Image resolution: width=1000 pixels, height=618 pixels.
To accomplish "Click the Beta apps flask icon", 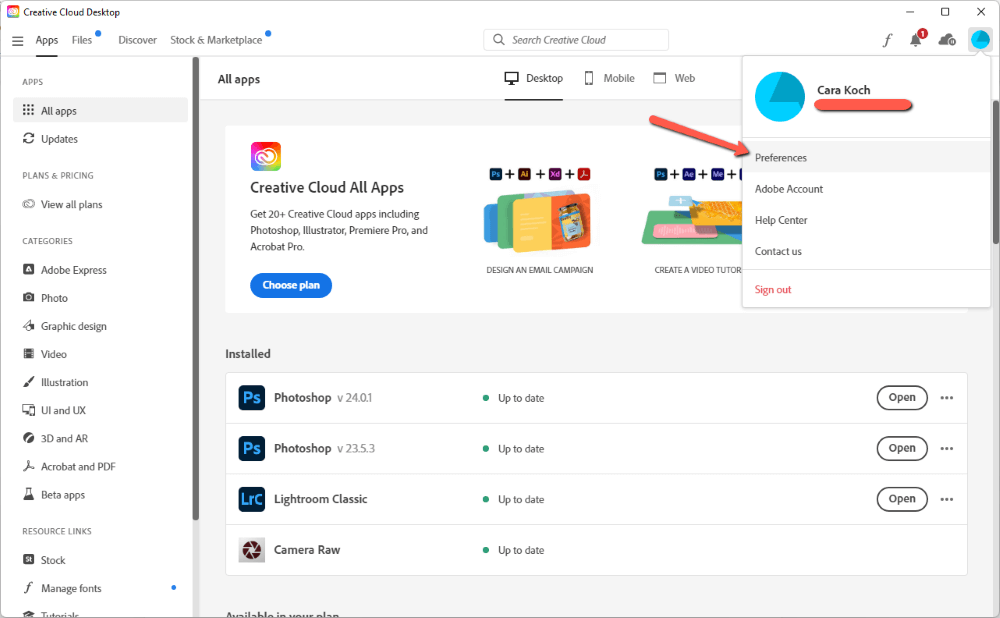I will pos(29,494).
